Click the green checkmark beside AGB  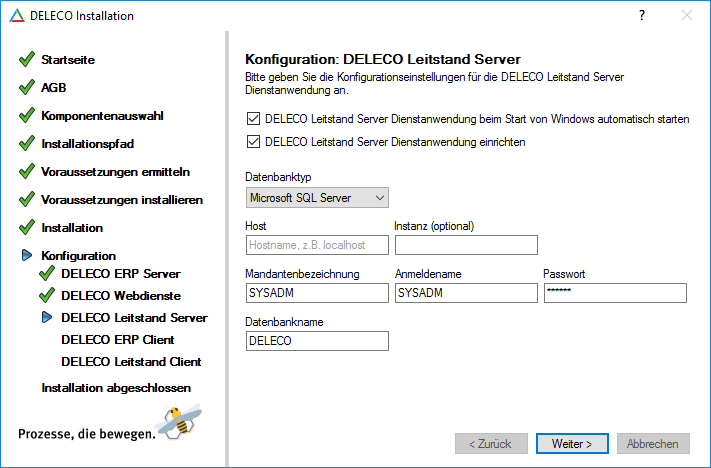coord(27,87)
